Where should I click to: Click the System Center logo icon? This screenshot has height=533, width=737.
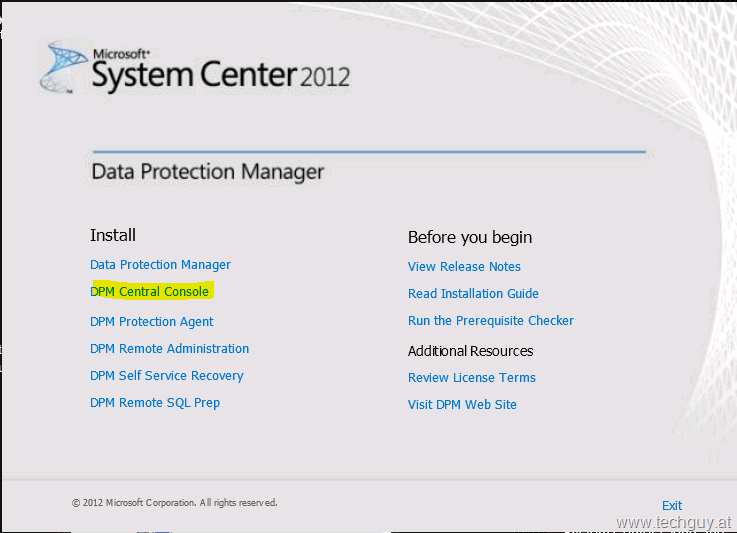(64, 67)
